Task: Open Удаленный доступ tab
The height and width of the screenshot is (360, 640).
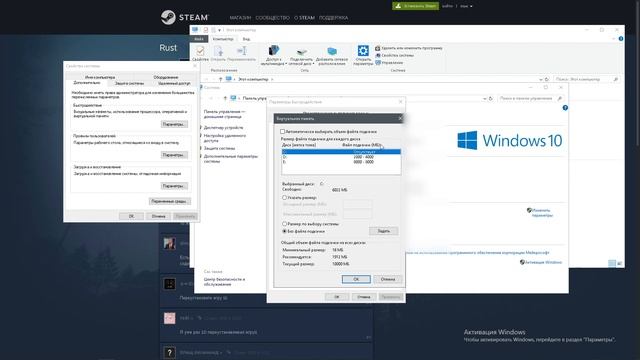Action: pos(174,83)
